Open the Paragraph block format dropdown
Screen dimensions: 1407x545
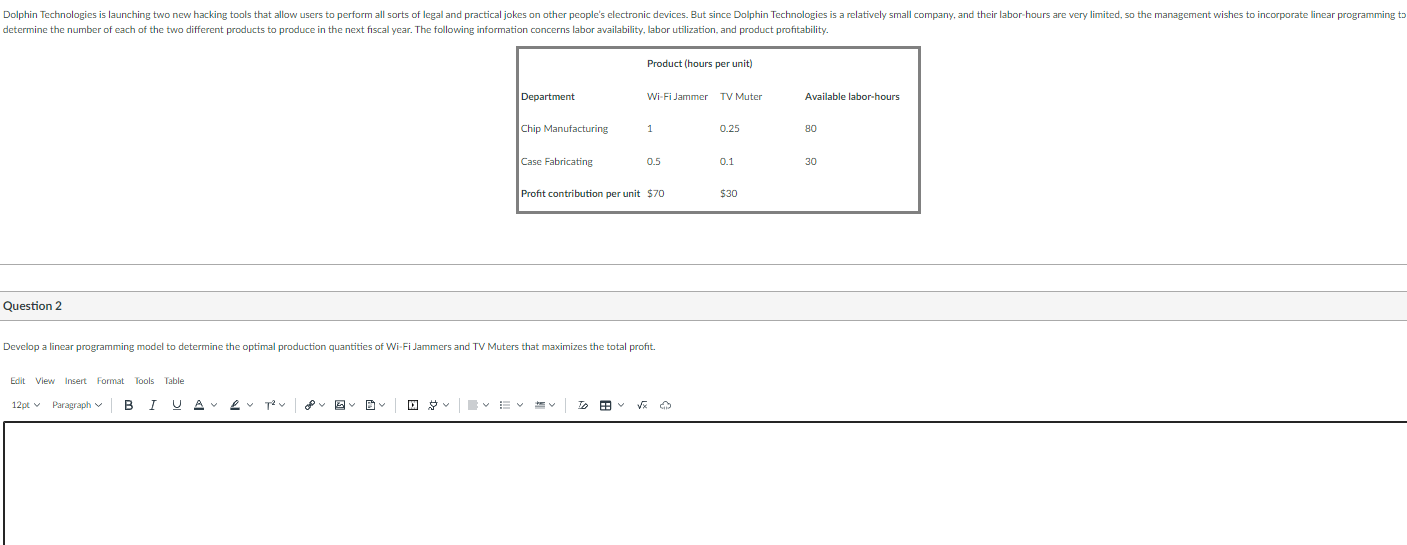[x=77, y=405]
